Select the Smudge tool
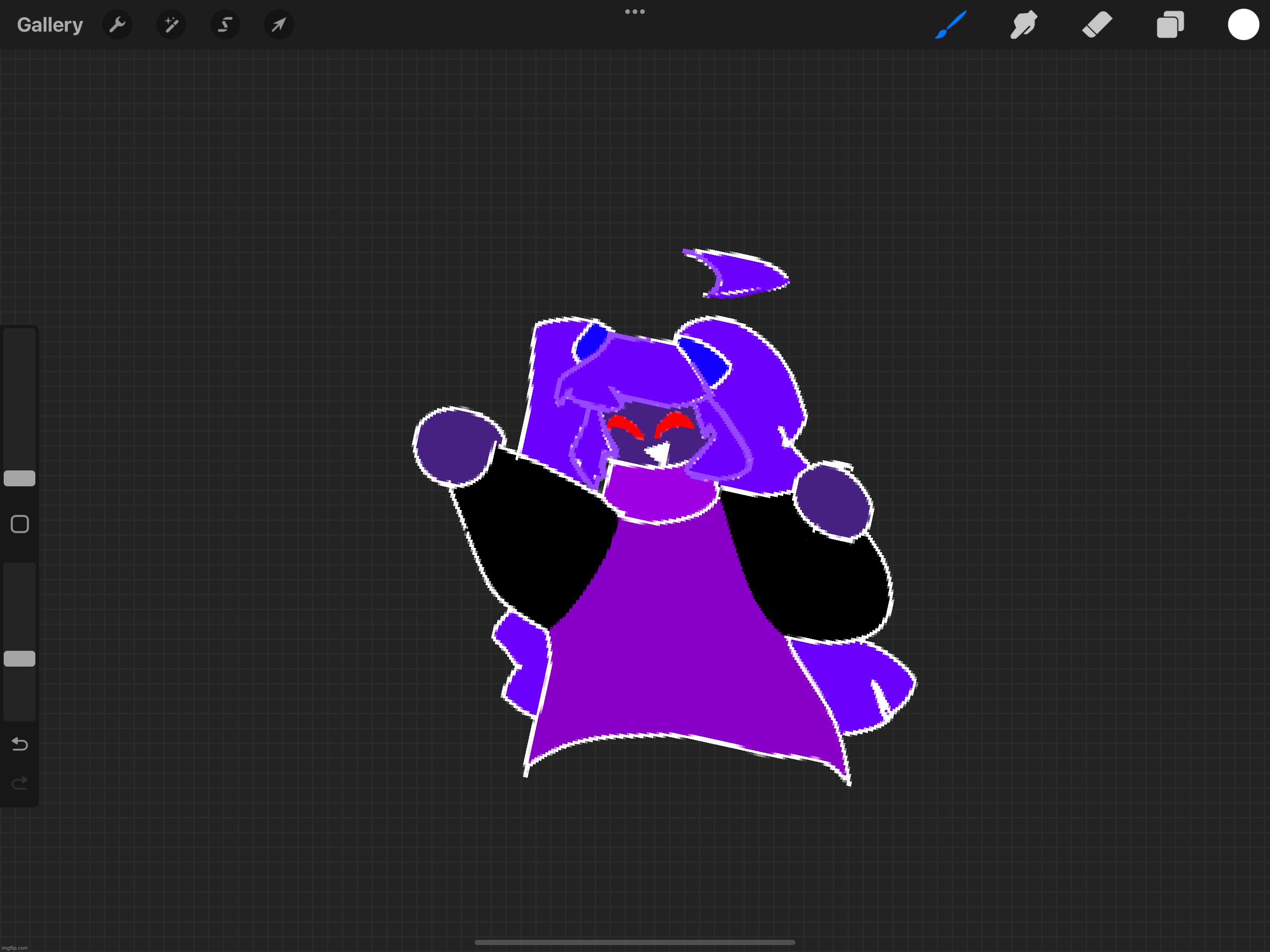Screen dimensions: 1270x952 point(1024,25)
